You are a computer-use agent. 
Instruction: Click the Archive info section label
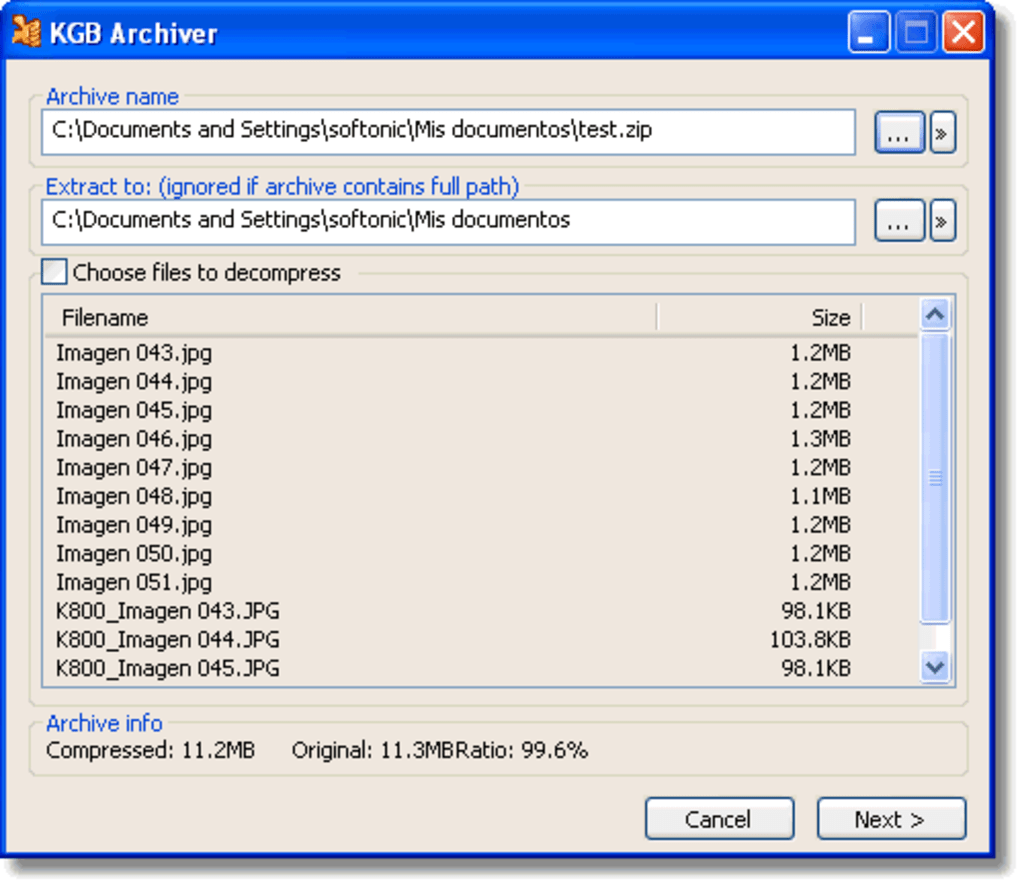[x=103, y=723]
